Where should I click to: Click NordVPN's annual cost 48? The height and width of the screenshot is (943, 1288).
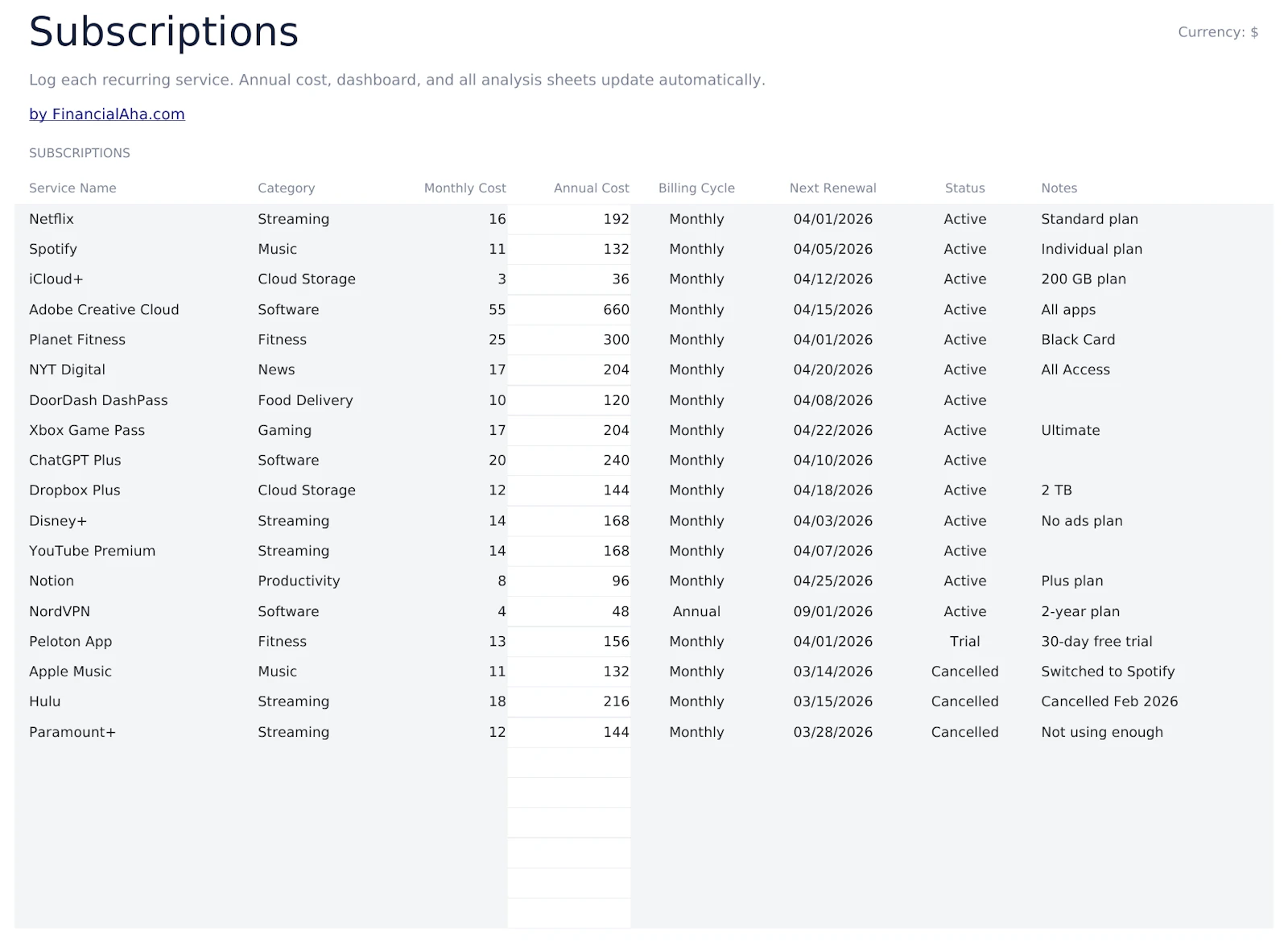[621, 611]
